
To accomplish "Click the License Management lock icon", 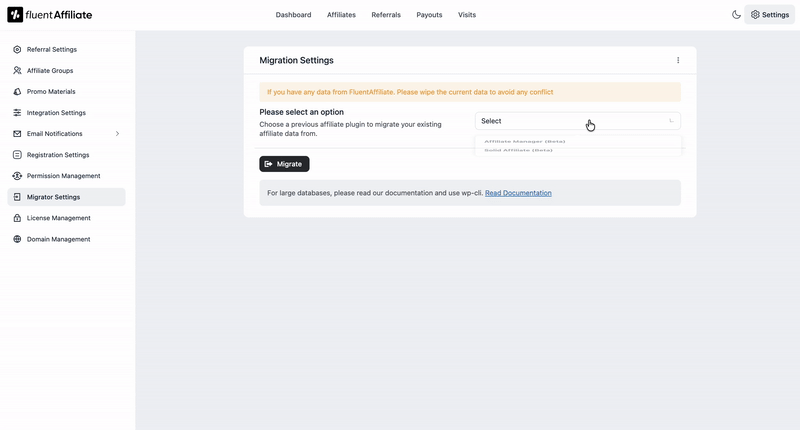I will click(x=17, y=217).
